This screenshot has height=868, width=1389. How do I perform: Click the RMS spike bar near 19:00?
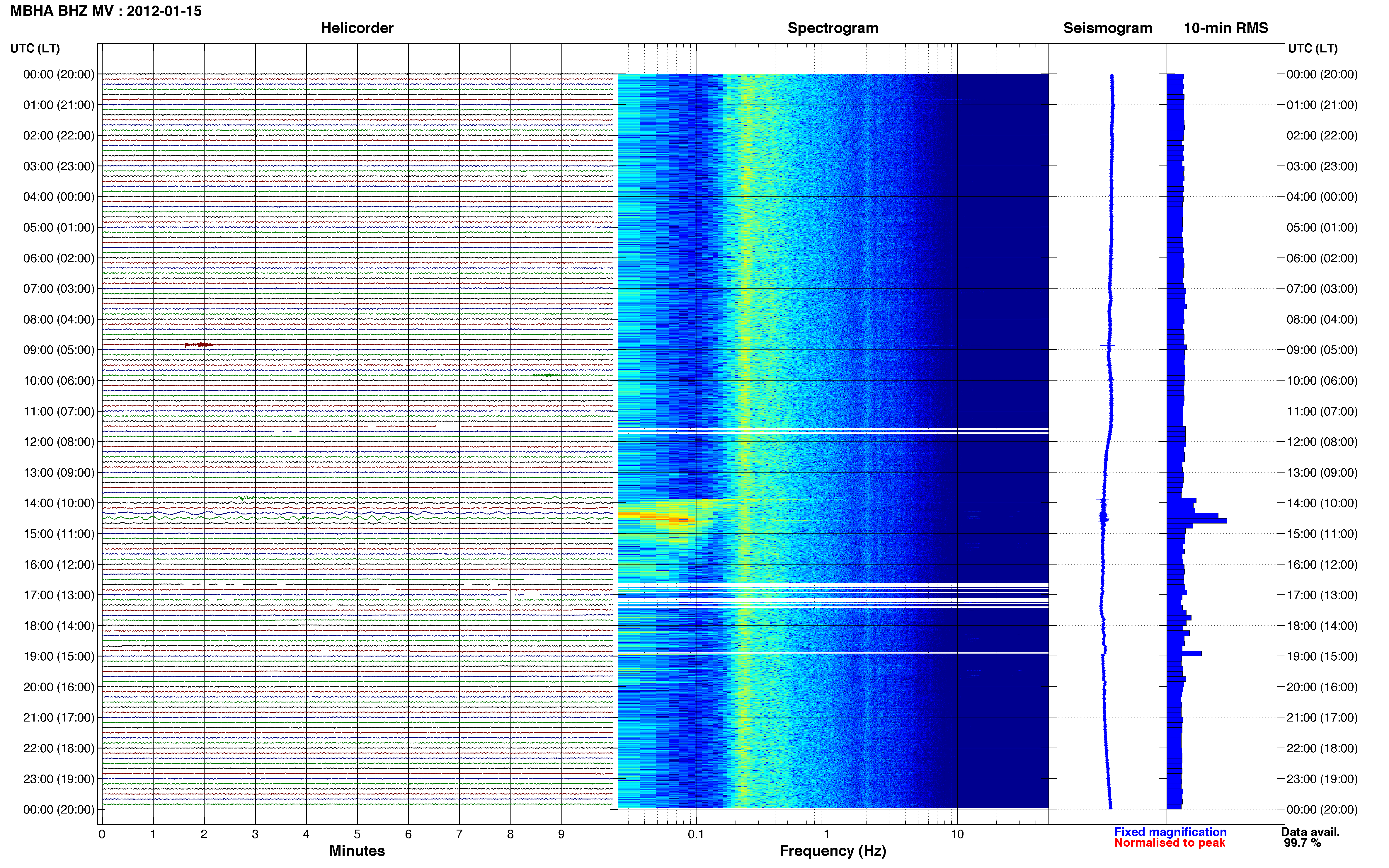click(x=1184, y=654)
